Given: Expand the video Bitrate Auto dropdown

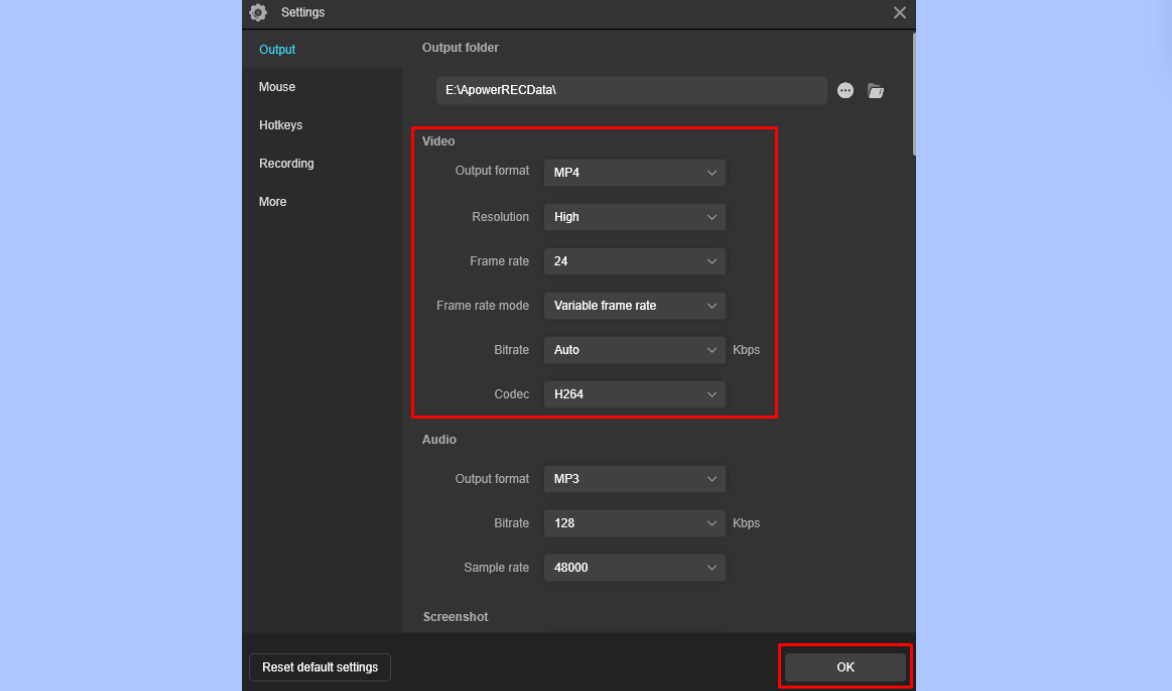Looking at the screenshot, I should pos(635,350).
